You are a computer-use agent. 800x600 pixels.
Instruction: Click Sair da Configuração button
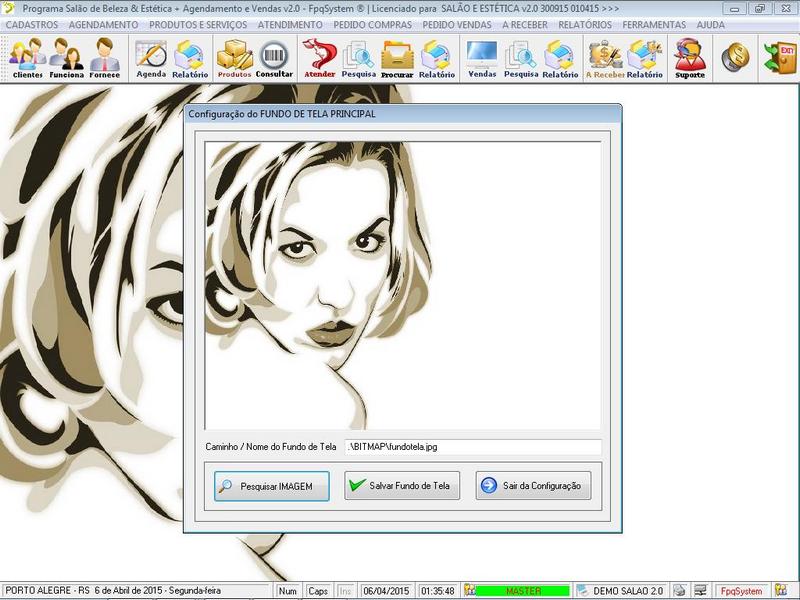[x=534, y=486]
